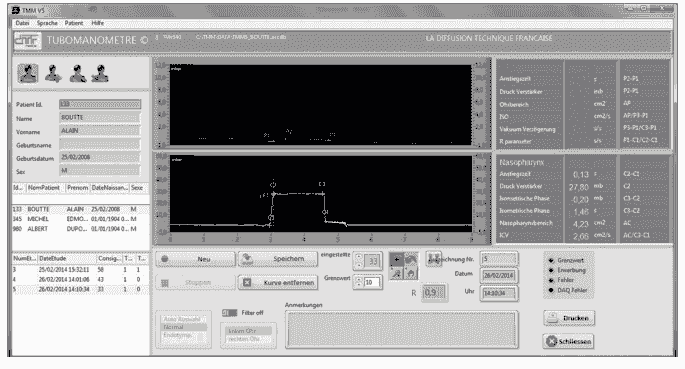Click the fourth patient icon in the toolbar
The image size is (685, 369).
tap(100, 73)
